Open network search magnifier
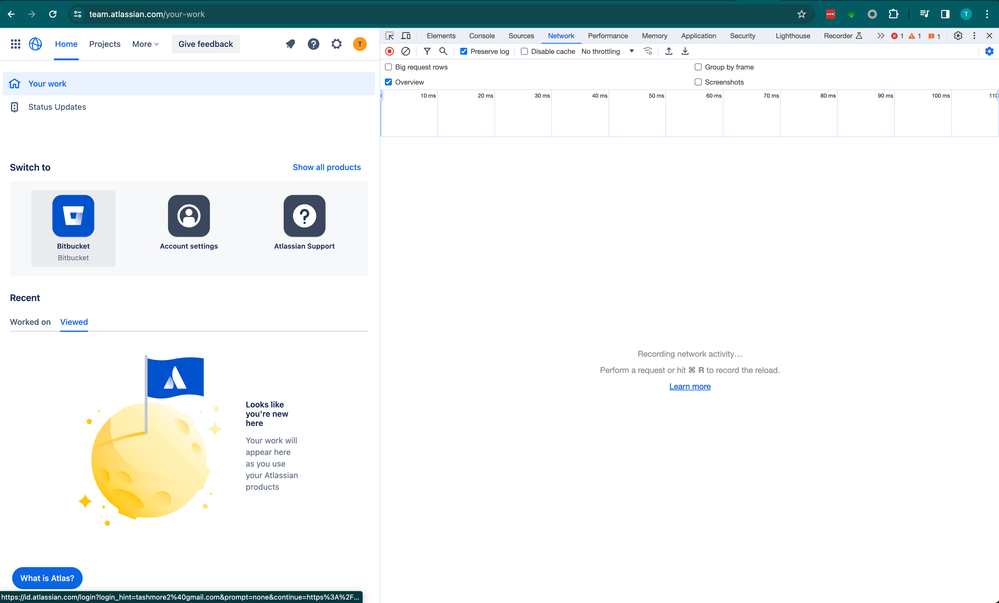 [x=443, y=51]
